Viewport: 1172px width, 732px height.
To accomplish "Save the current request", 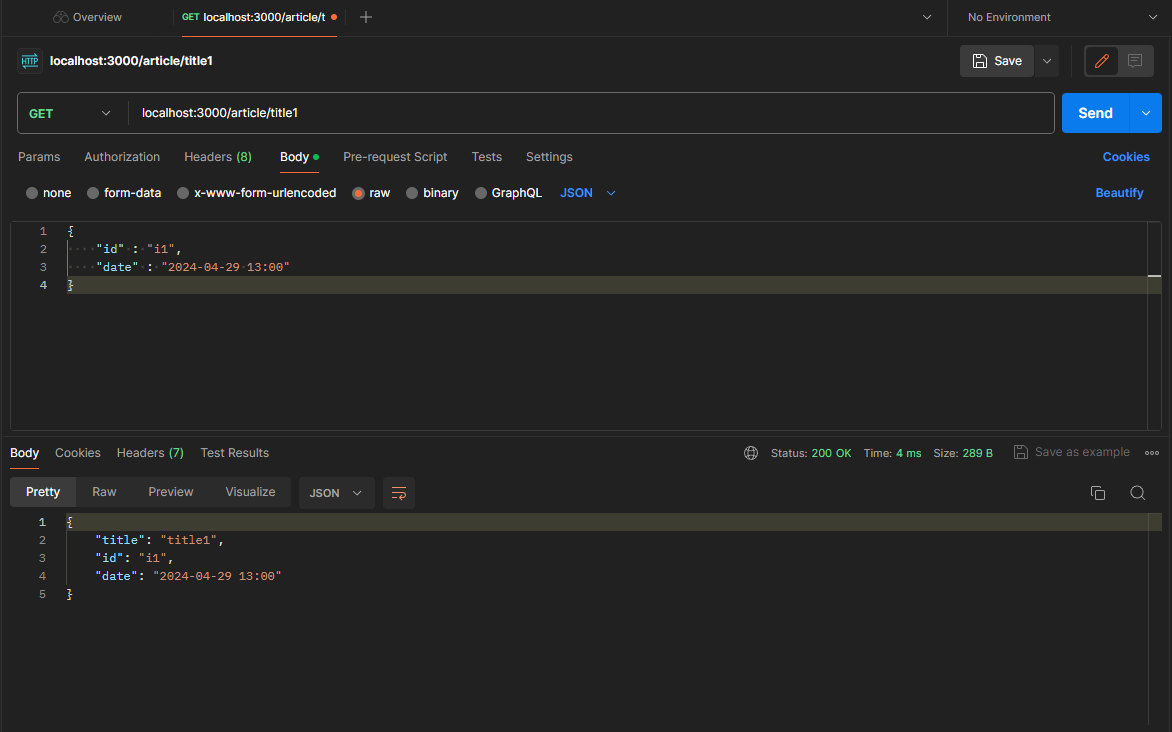I will 997,61.
